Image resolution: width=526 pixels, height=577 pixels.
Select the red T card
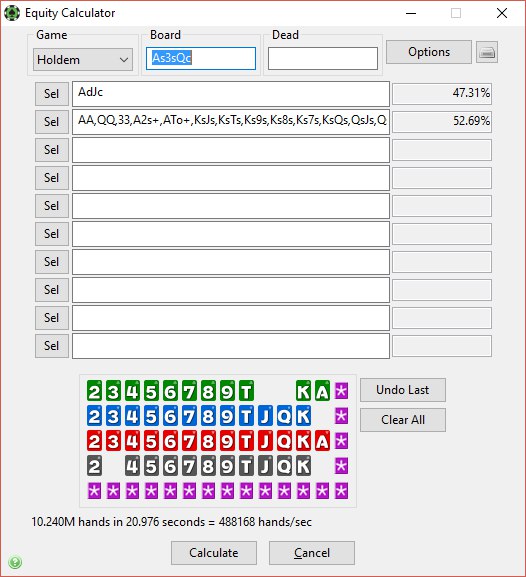point(246,441)
